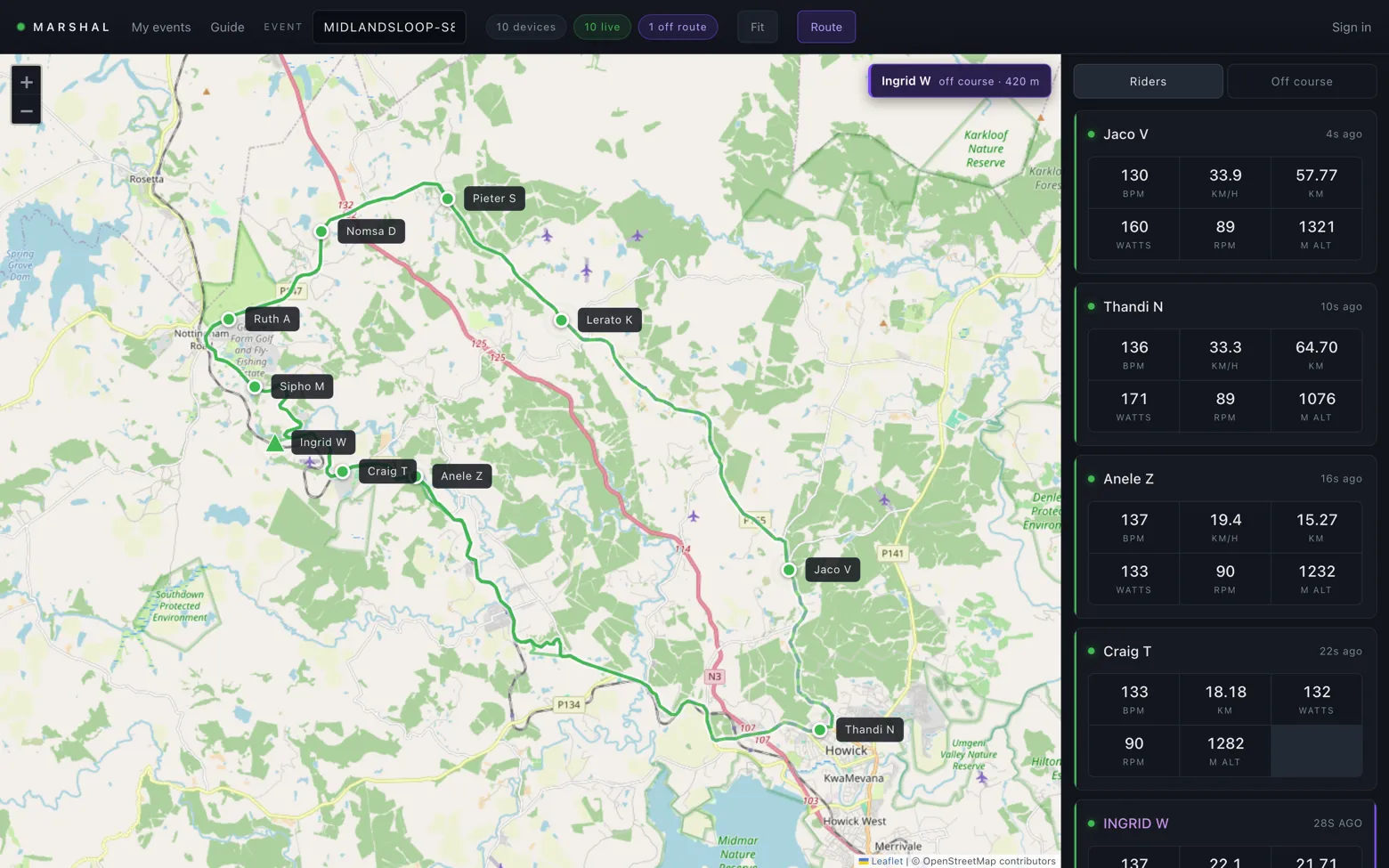Click Lerato K green map marker dot
Image resolution: width=1389 pixels, height=868 pixels.
(x=561, y=320)
